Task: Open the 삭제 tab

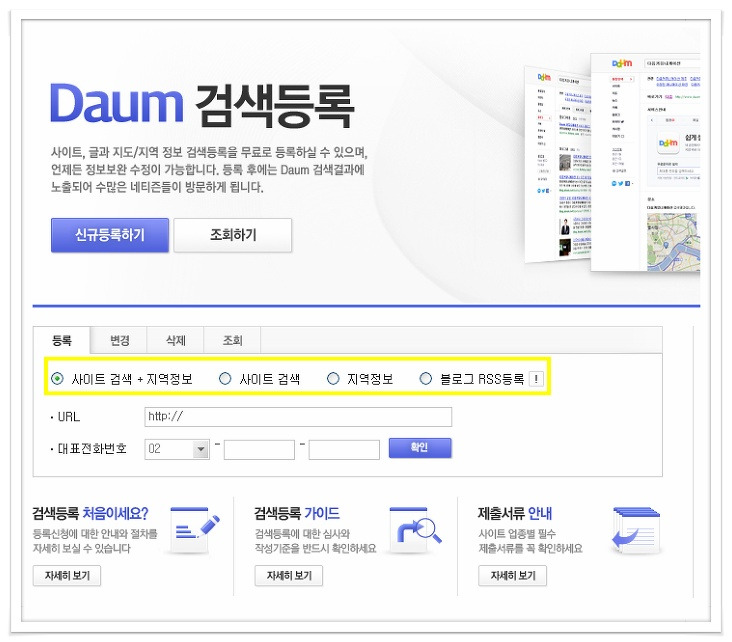Action: pyautogui.click(x=176, y=340)
